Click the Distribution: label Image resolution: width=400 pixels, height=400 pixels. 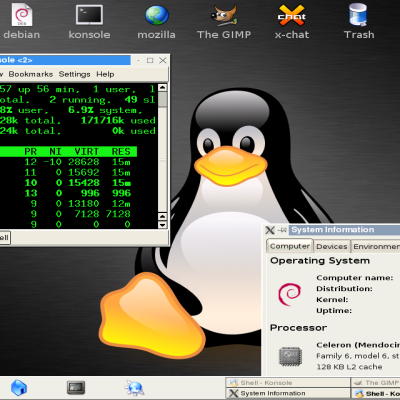click(344, 289)
